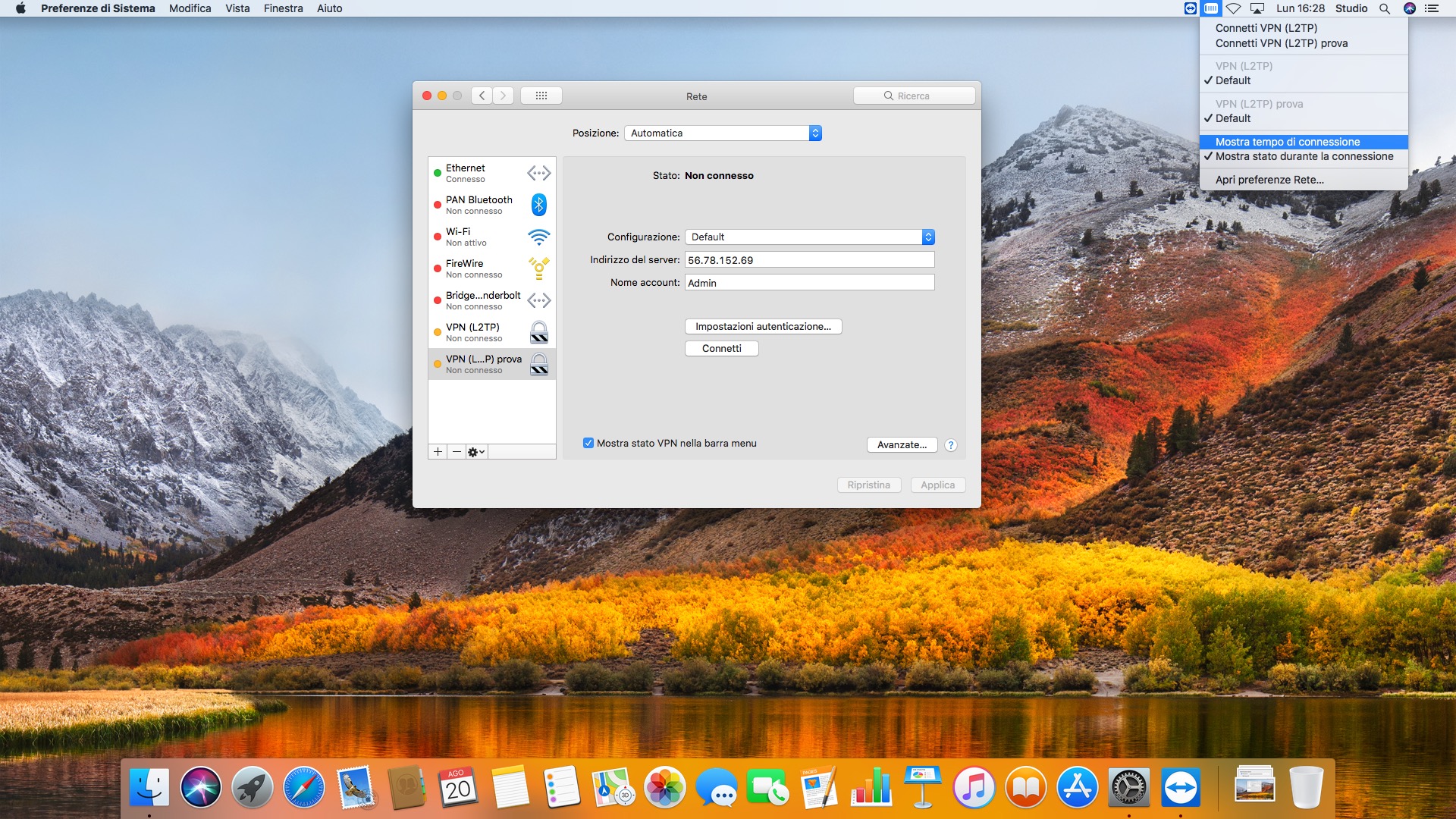Click the add service plus button
Screen dimensions: 1456x819
(x=438, y=452)
